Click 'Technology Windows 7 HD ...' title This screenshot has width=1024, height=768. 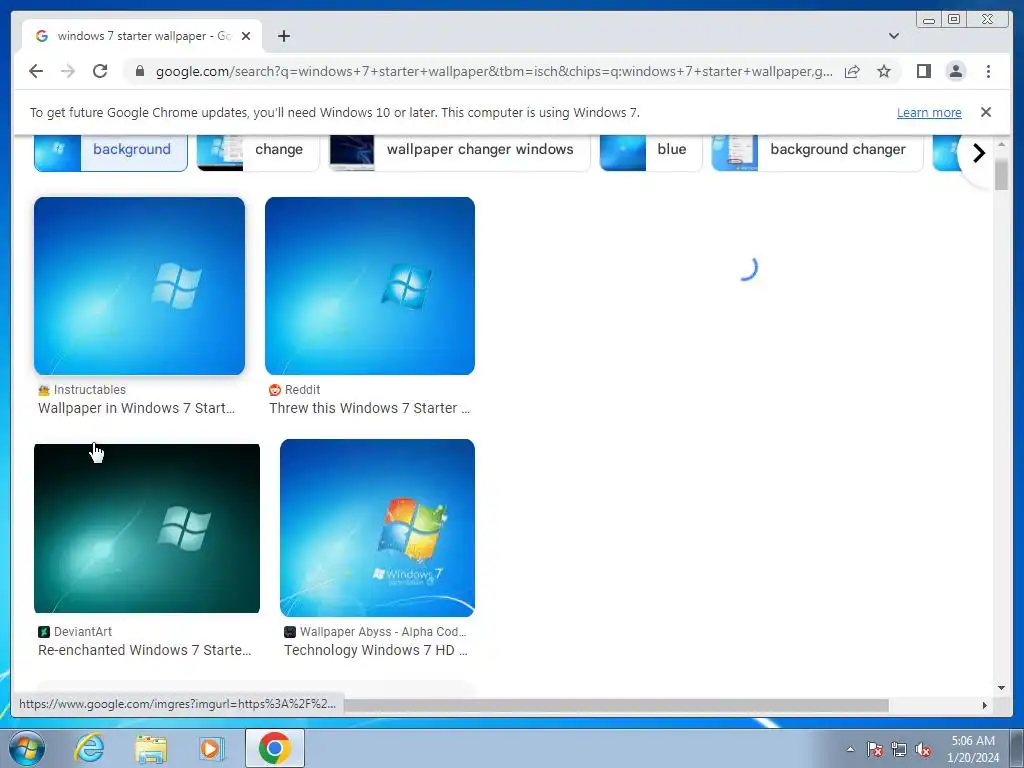point(376,650)
